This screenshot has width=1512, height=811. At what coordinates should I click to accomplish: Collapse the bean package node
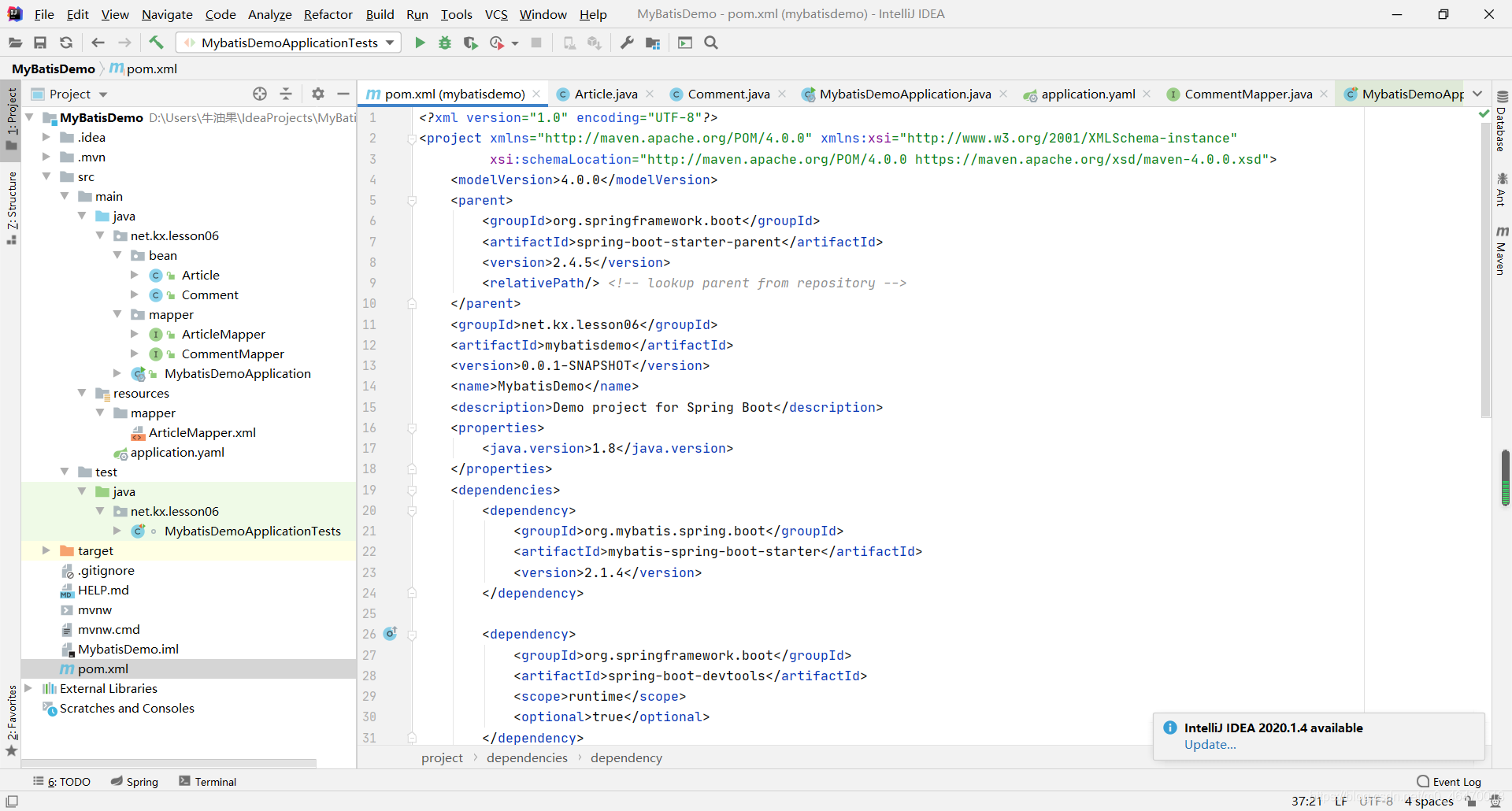tap(117, 255)
